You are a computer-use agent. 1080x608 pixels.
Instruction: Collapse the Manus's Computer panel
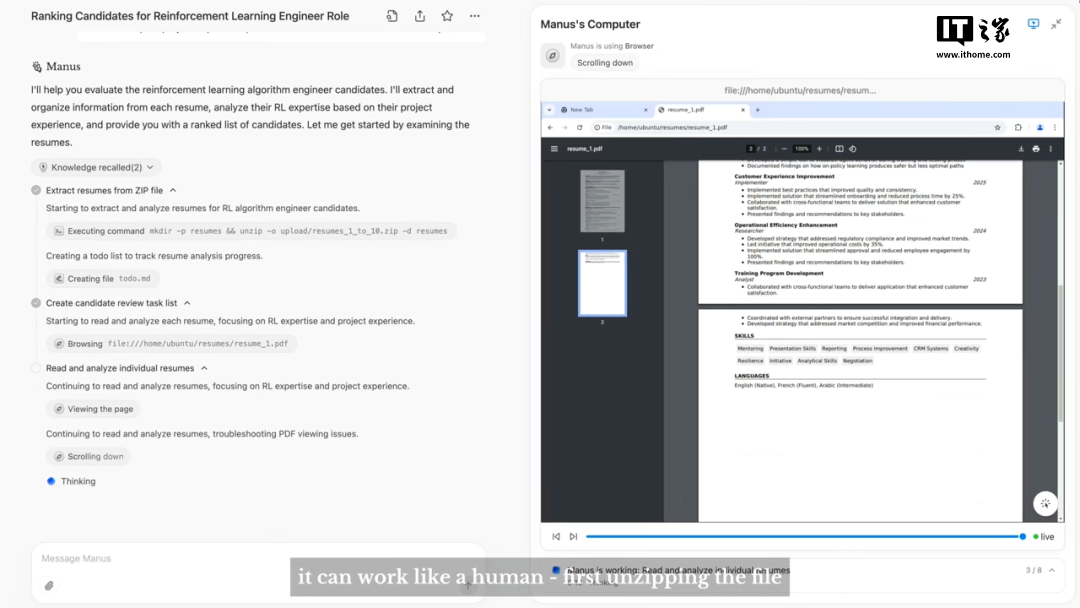coord(1056,24)
